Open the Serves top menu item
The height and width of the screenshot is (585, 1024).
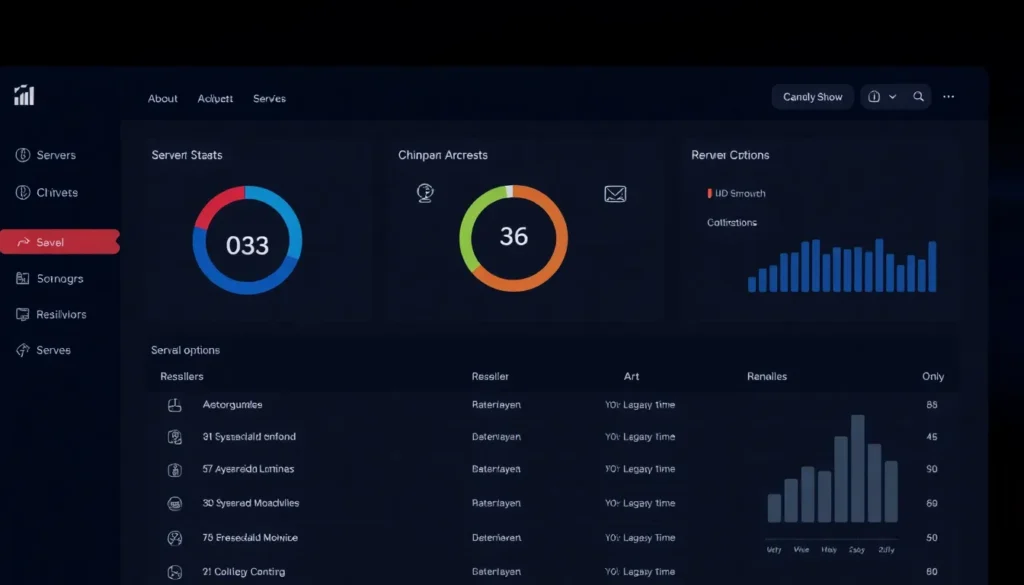269,99
